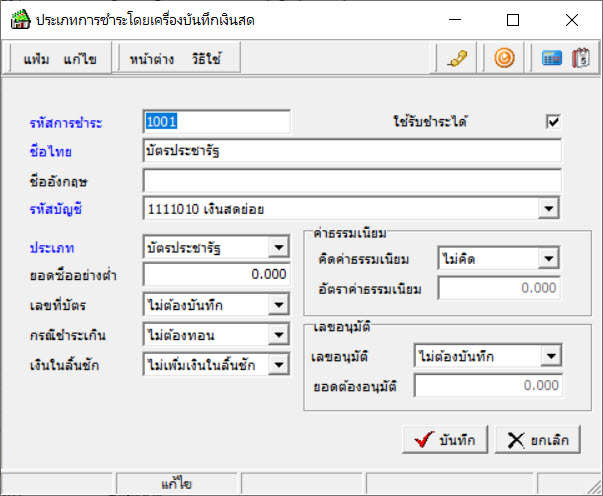Open the กรณีชำระเกิน dropdown
The image size is (603, 496).
pyautogui.click(x=278, y=335)
